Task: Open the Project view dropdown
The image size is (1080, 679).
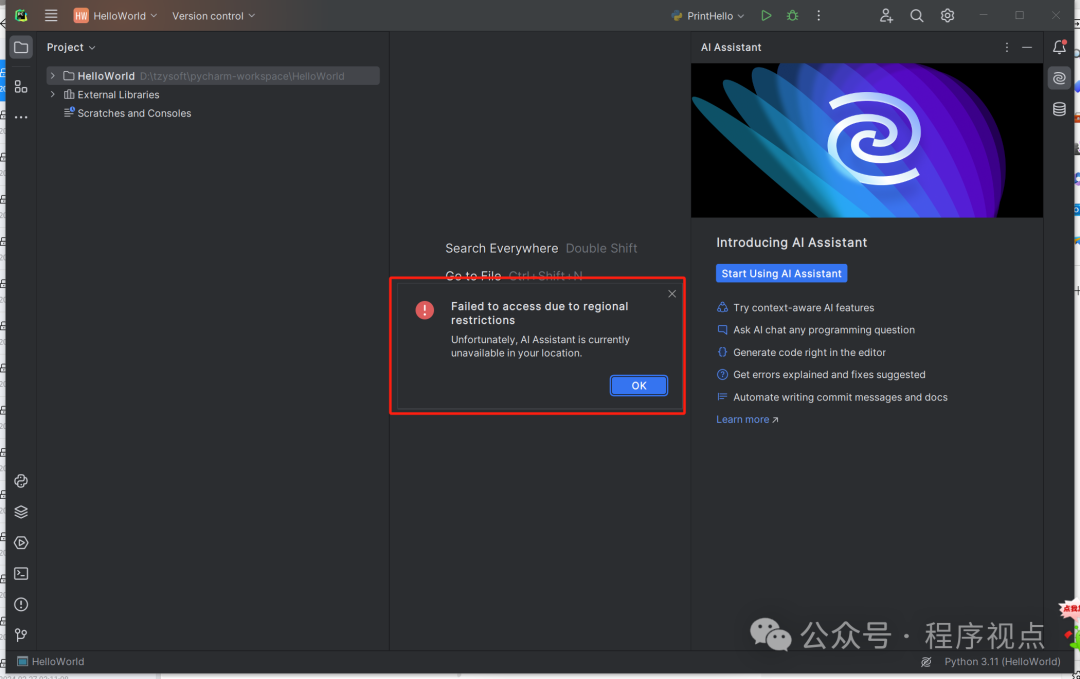Action: tap(71, 47)
